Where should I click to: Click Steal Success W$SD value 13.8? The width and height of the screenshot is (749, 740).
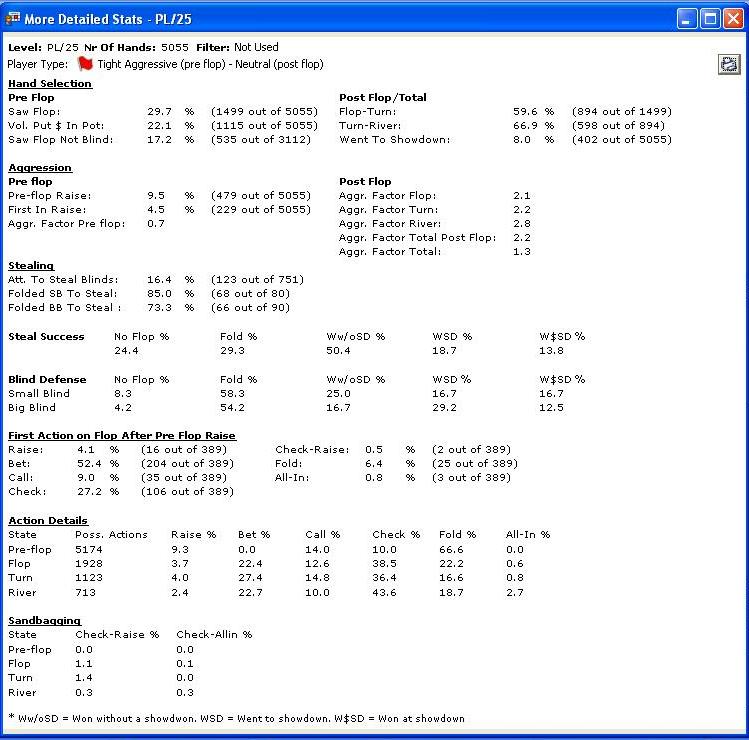(551, 351)
